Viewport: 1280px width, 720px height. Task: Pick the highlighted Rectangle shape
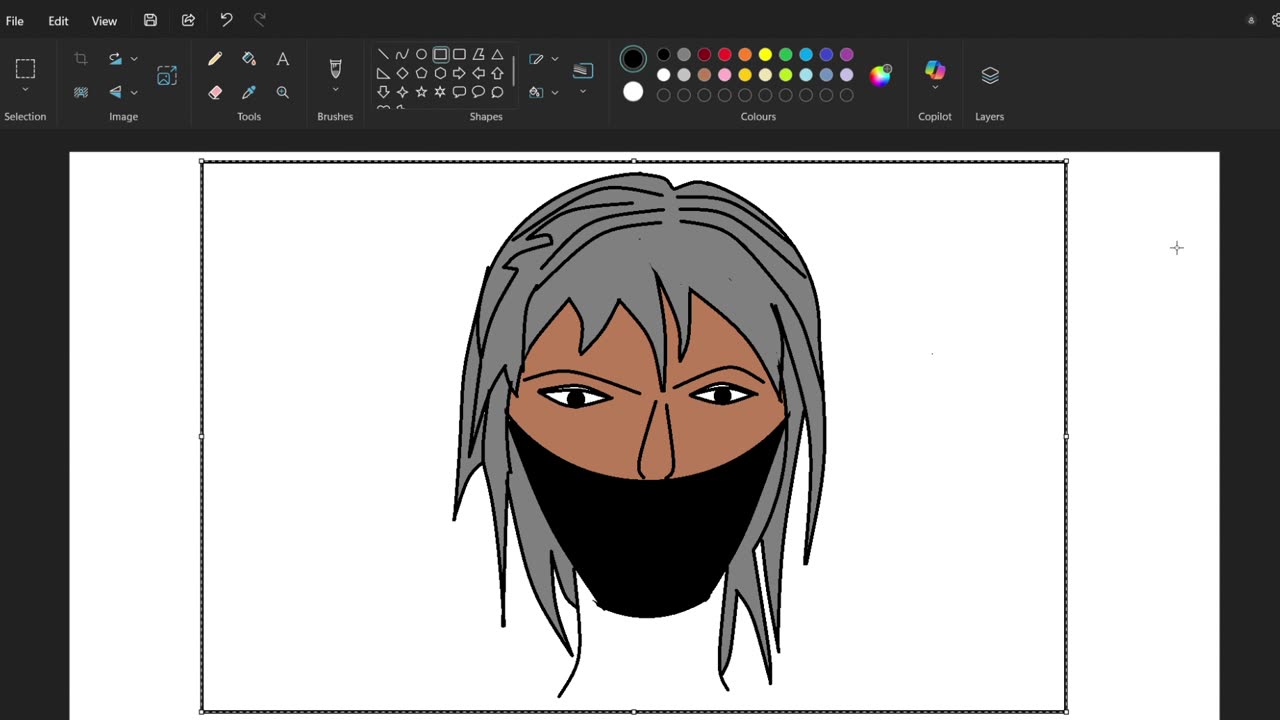coord(440,55)
